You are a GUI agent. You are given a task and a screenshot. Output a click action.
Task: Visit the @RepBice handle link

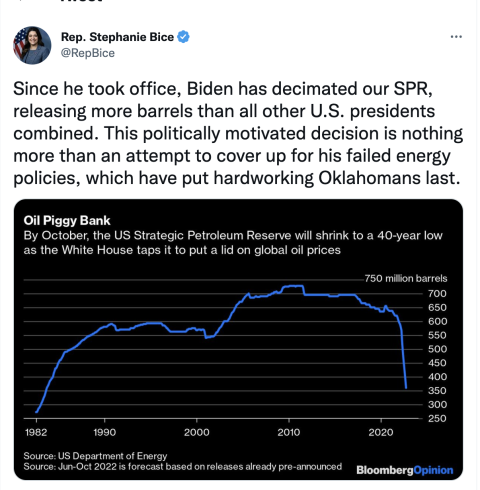[x=88, y=53]
